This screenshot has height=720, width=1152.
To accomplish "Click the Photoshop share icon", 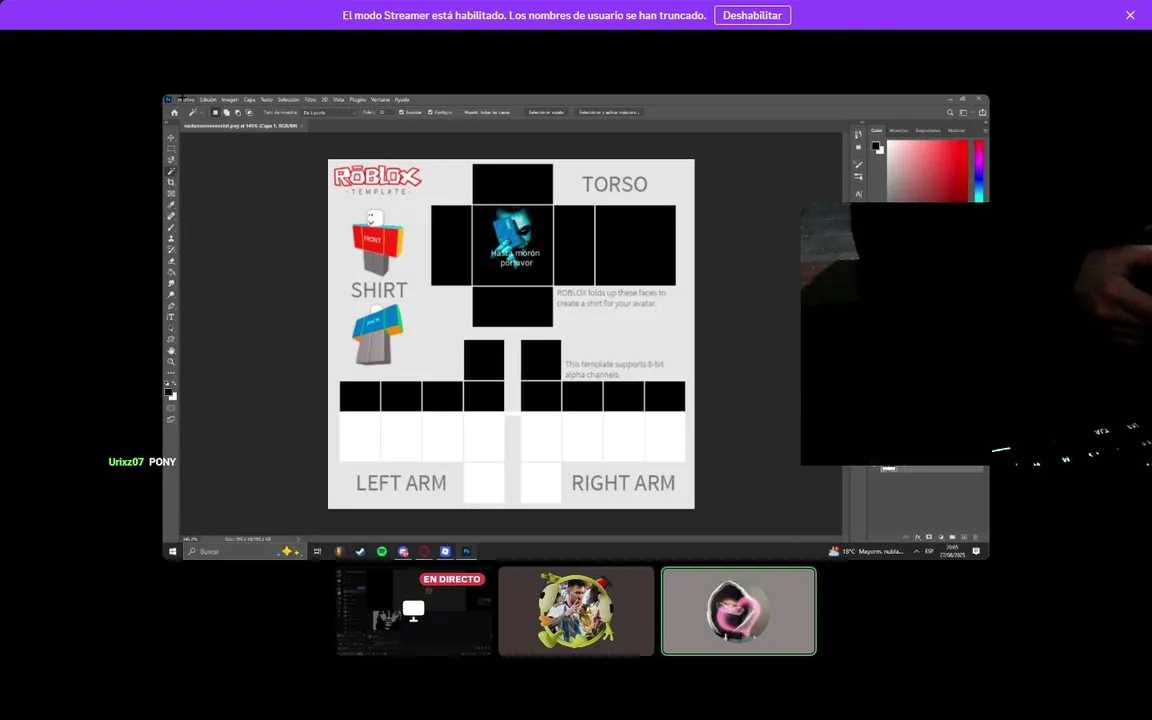I will pyautogui.click(x=982, y=112).
